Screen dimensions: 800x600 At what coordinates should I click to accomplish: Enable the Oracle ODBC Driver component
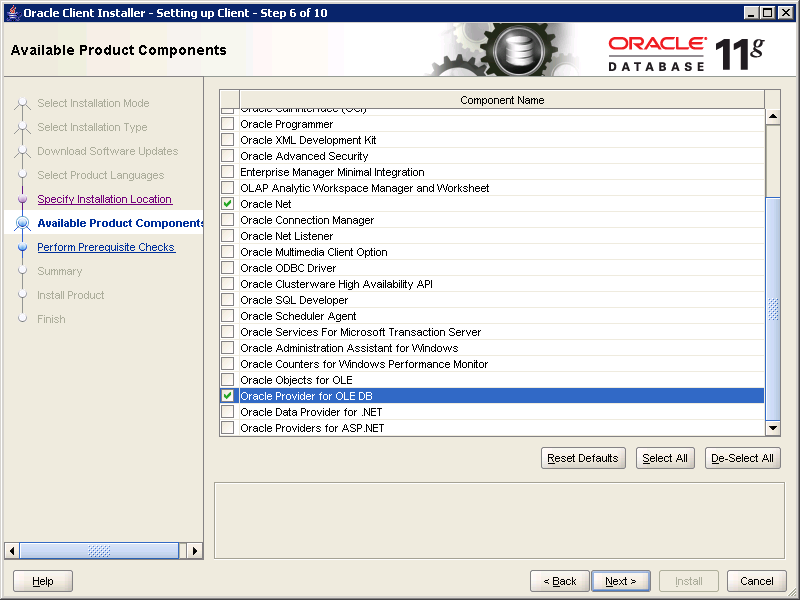pyautogui.click(x=227, y=268)
